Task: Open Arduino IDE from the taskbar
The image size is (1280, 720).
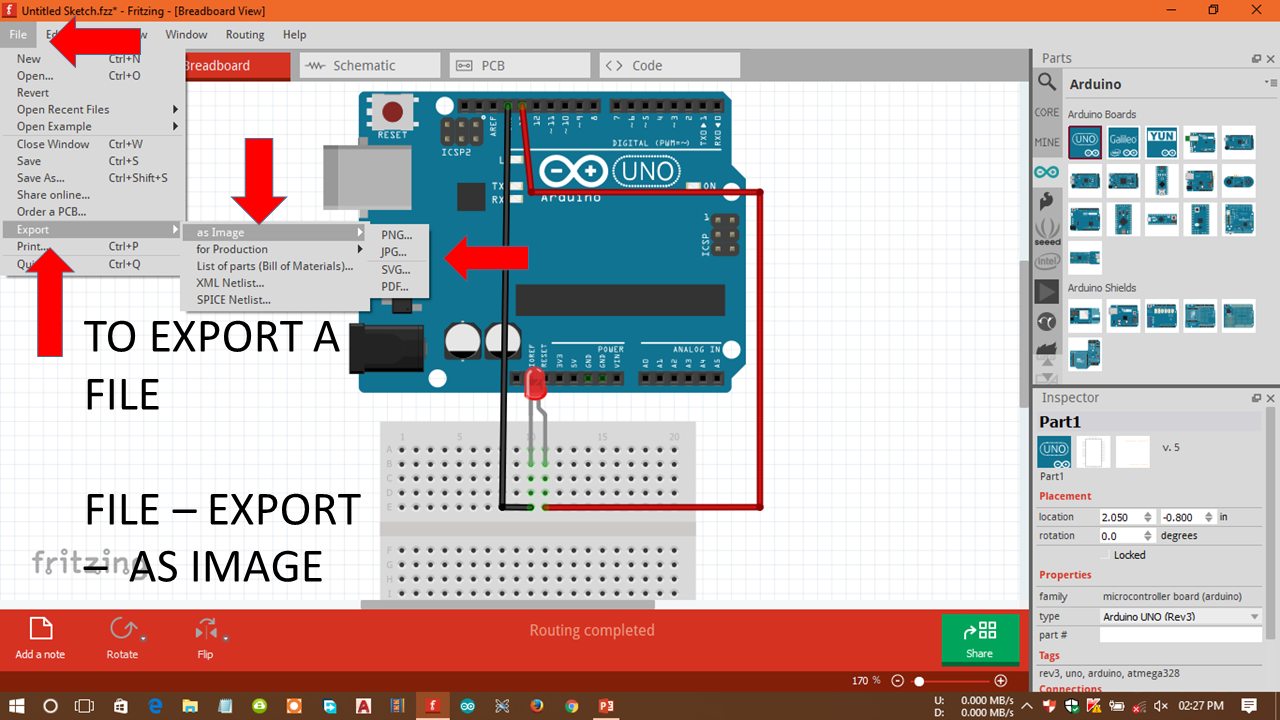Action: (467, 705)
